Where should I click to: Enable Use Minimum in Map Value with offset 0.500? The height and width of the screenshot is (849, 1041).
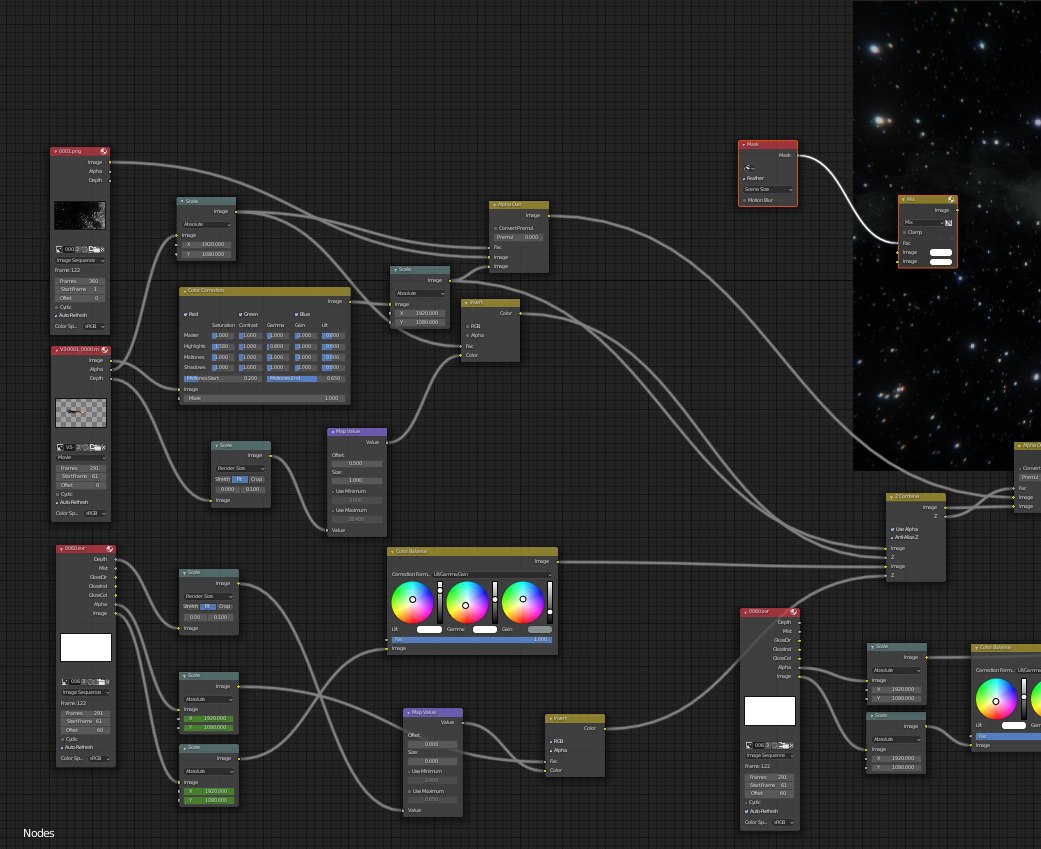pos(333,491)
